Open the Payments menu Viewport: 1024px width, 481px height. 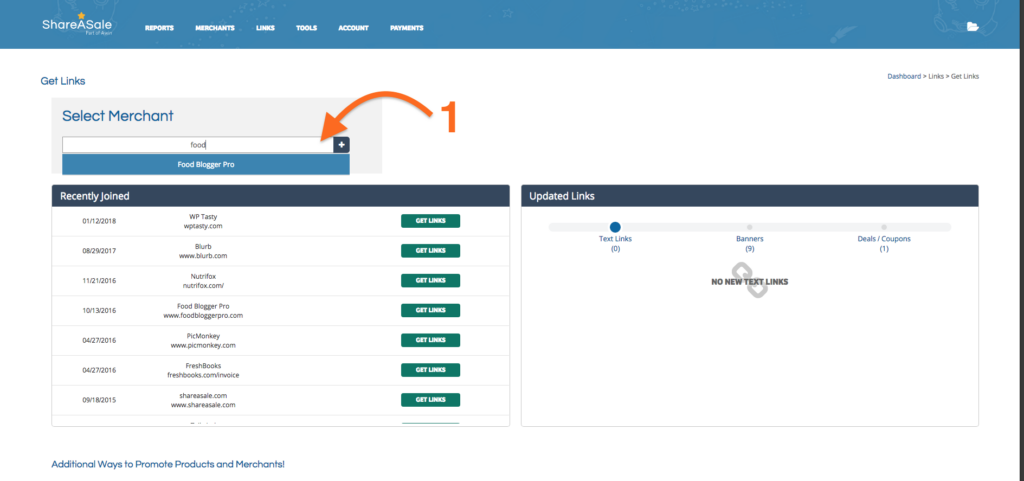(x=407, y=28)
